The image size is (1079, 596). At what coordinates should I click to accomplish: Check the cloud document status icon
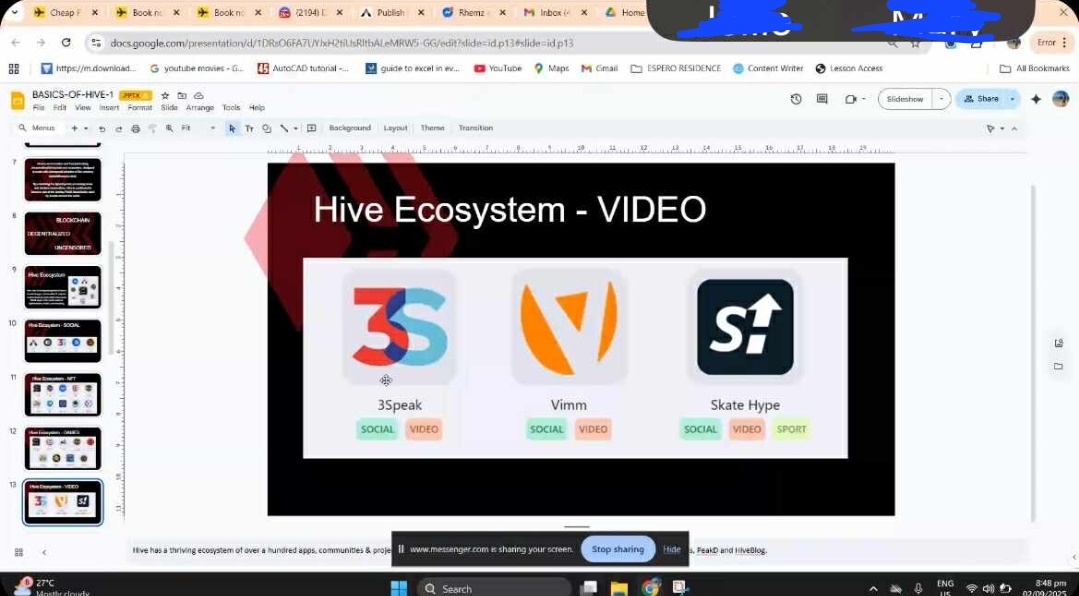(x=199, y=96)
